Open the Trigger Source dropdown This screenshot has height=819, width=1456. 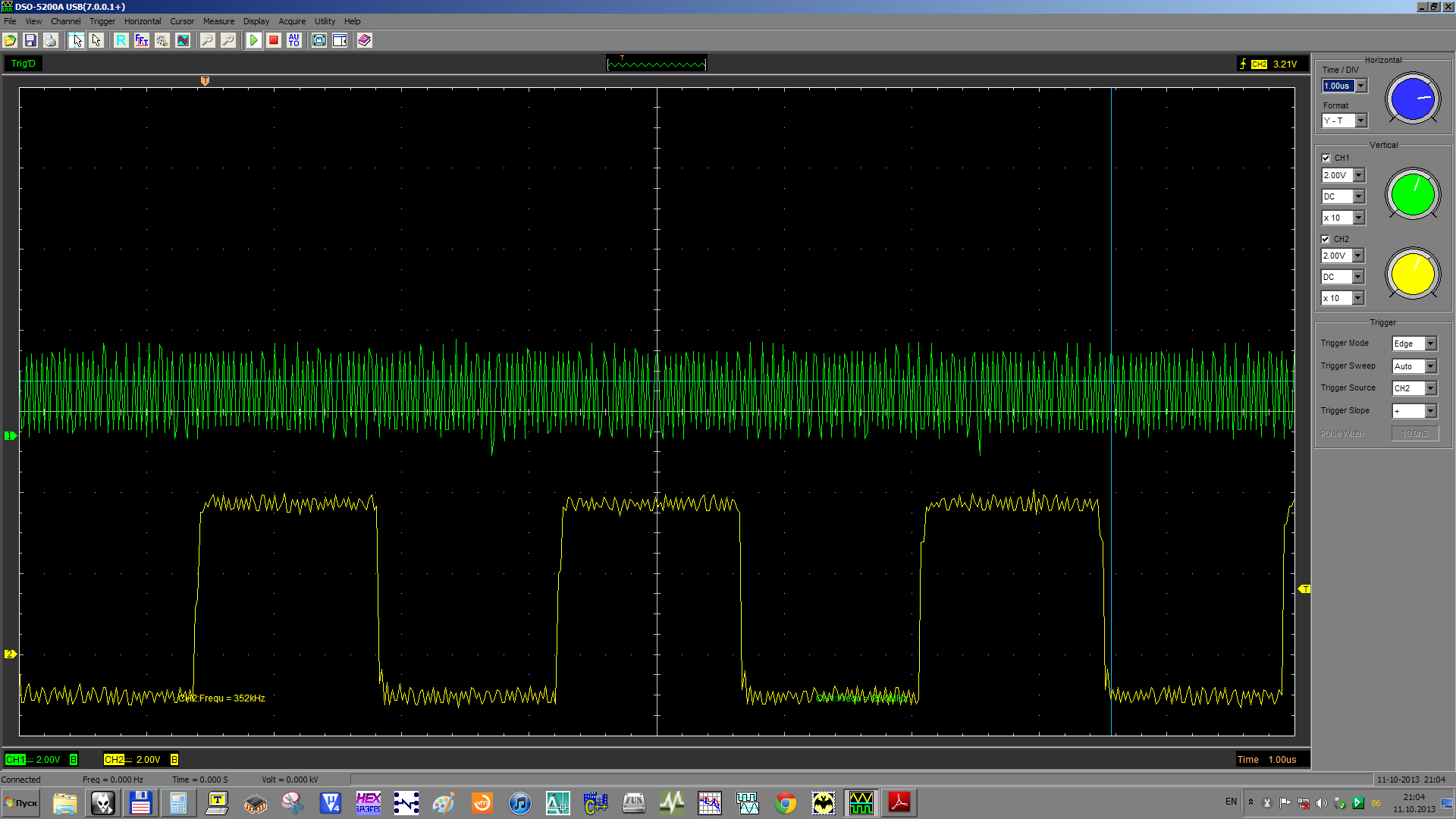pos(1430,389)
